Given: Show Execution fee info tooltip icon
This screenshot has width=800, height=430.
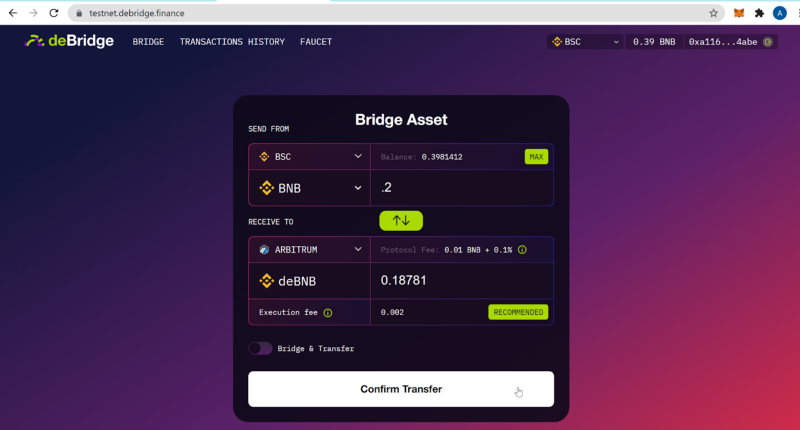Looking at the screenshot, I should coord(328,313).
